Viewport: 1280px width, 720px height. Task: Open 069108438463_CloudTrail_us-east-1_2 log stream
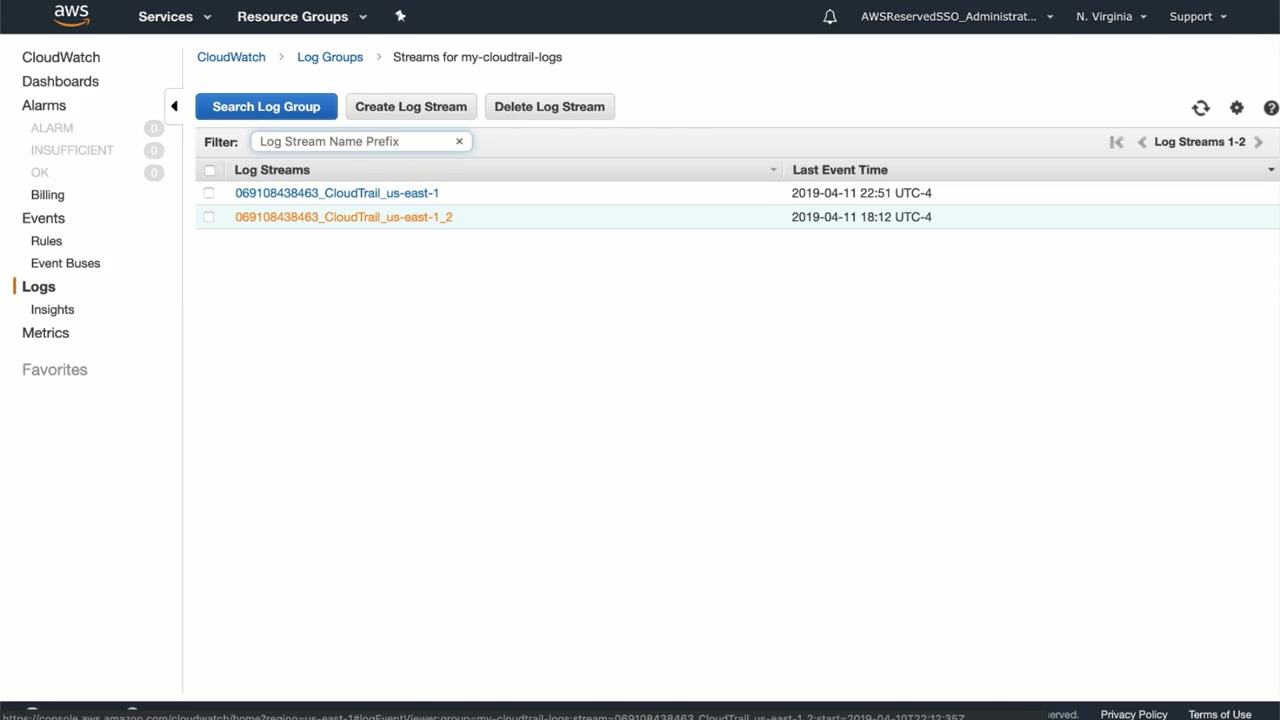point(344,217)
